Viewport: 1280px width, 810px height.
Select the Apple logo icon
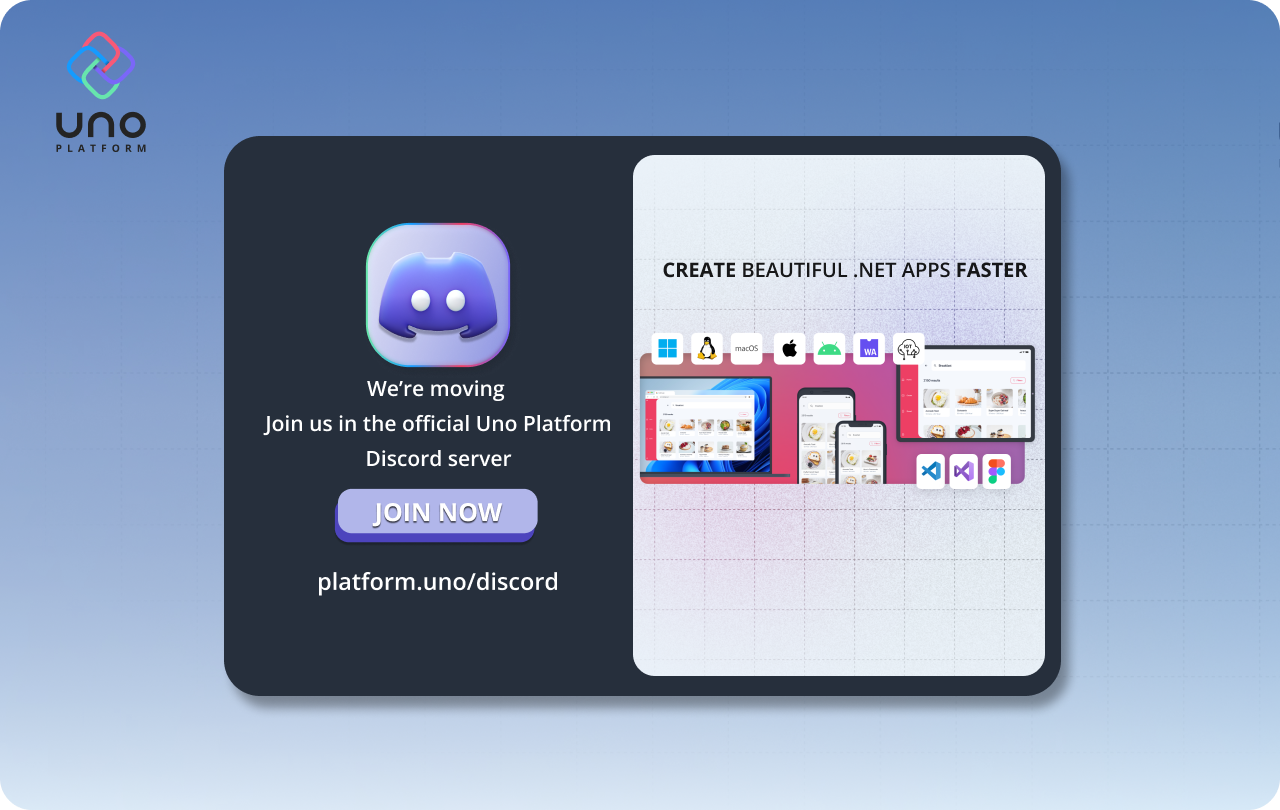[x=789, y=348]
